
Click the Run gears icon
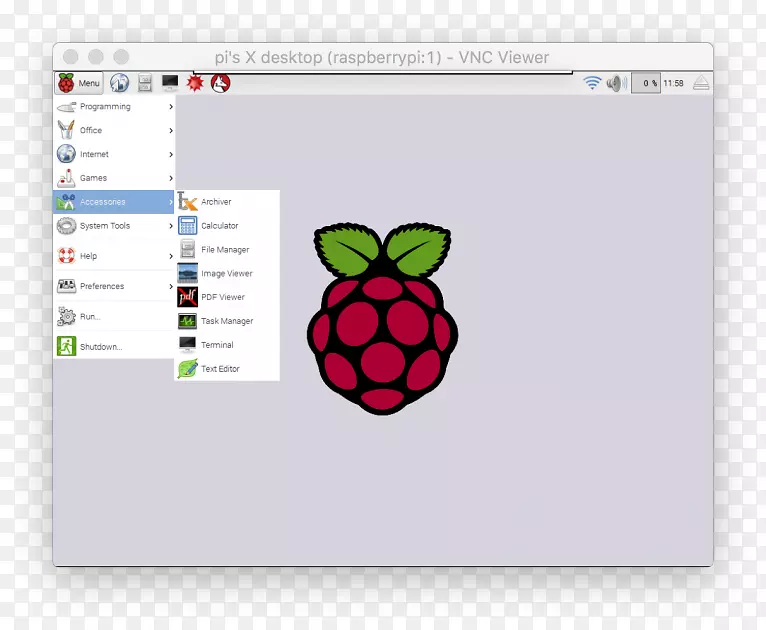click(66, 316)
